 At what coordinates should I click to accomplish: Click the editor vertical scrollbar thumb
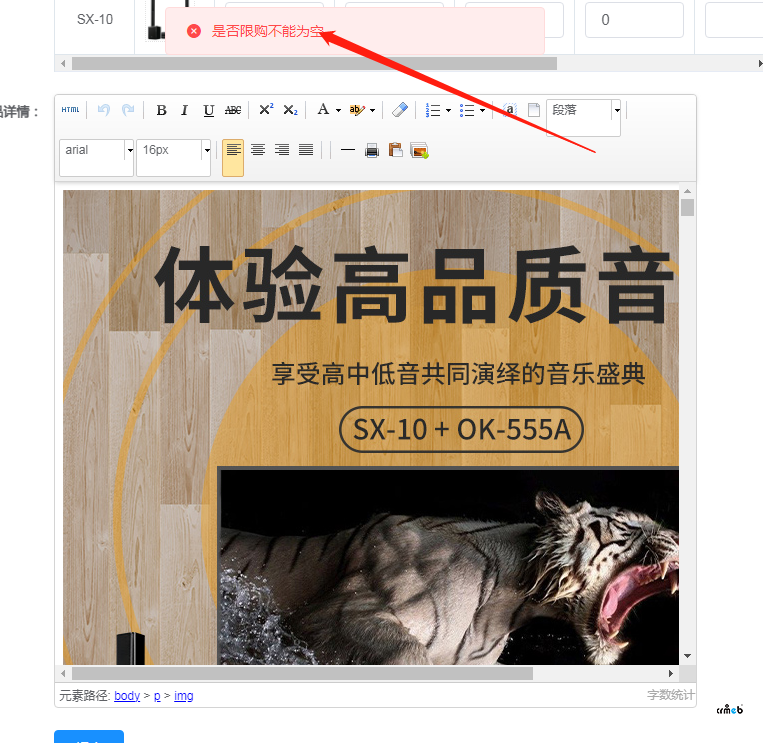(x=688, y=207)
